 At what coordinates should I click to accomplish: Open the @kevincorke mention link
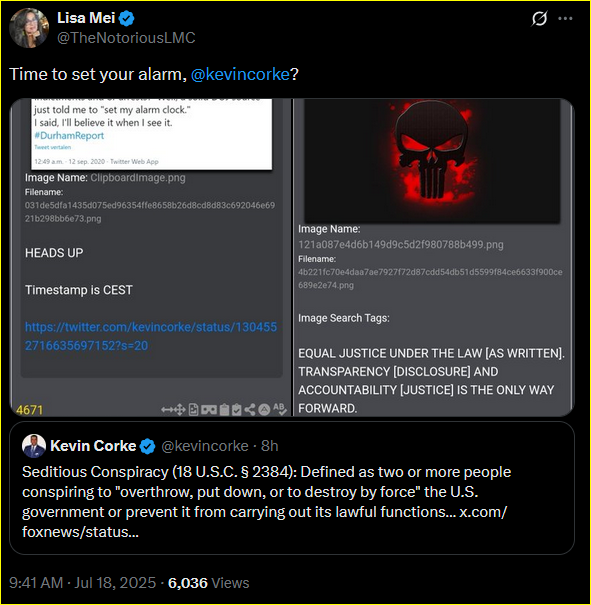(240, 74)
